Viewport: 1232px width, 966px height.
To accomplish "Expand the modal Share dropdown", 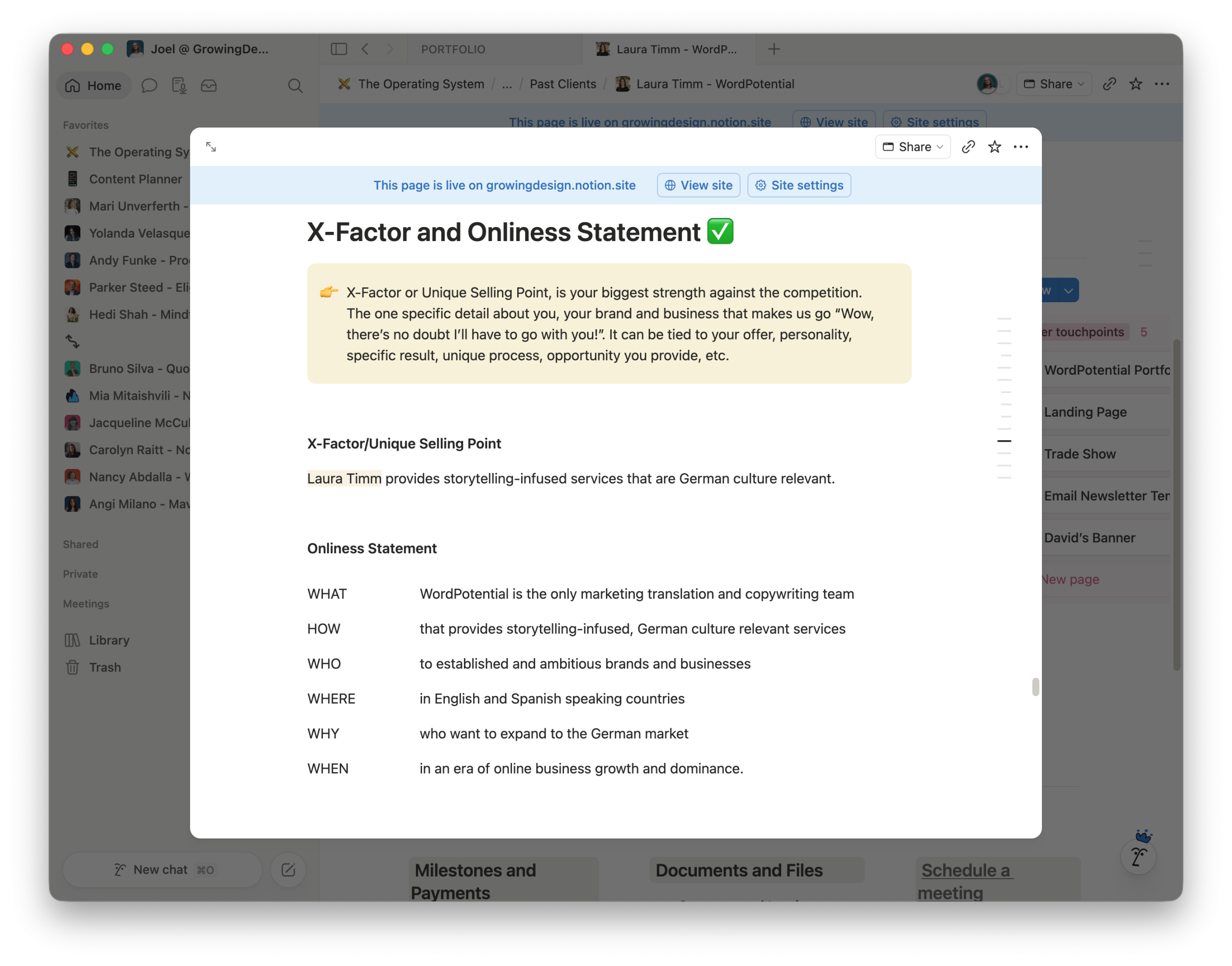I will pos(912,147).
